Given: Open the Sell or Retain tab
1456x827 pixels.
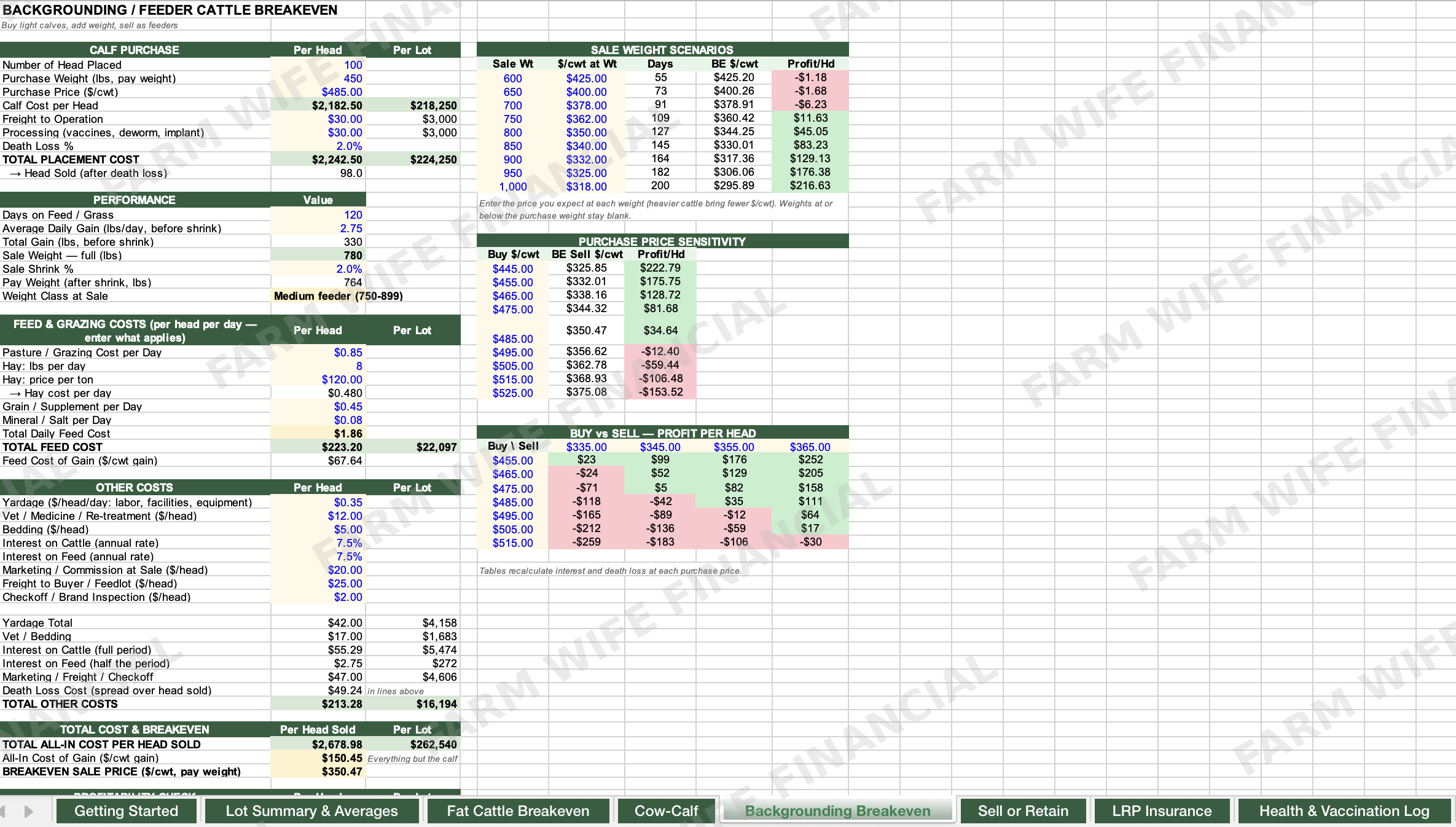Looking at the screenshot, I should [x=1023, y=811].
